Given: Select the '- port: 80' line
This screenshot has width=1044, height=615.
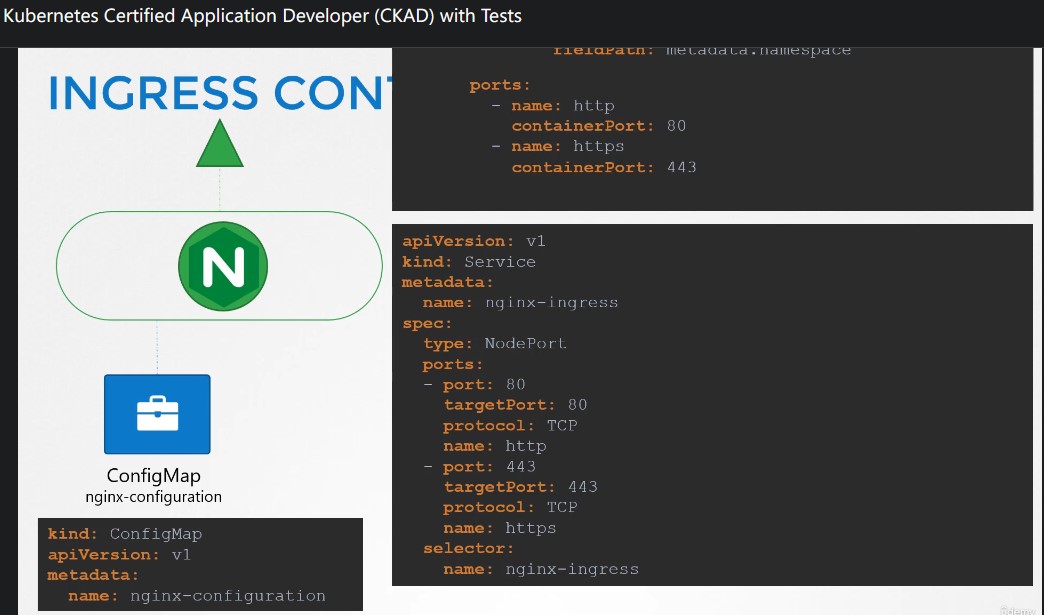Looking at the screenshot, I should (474, 385).
